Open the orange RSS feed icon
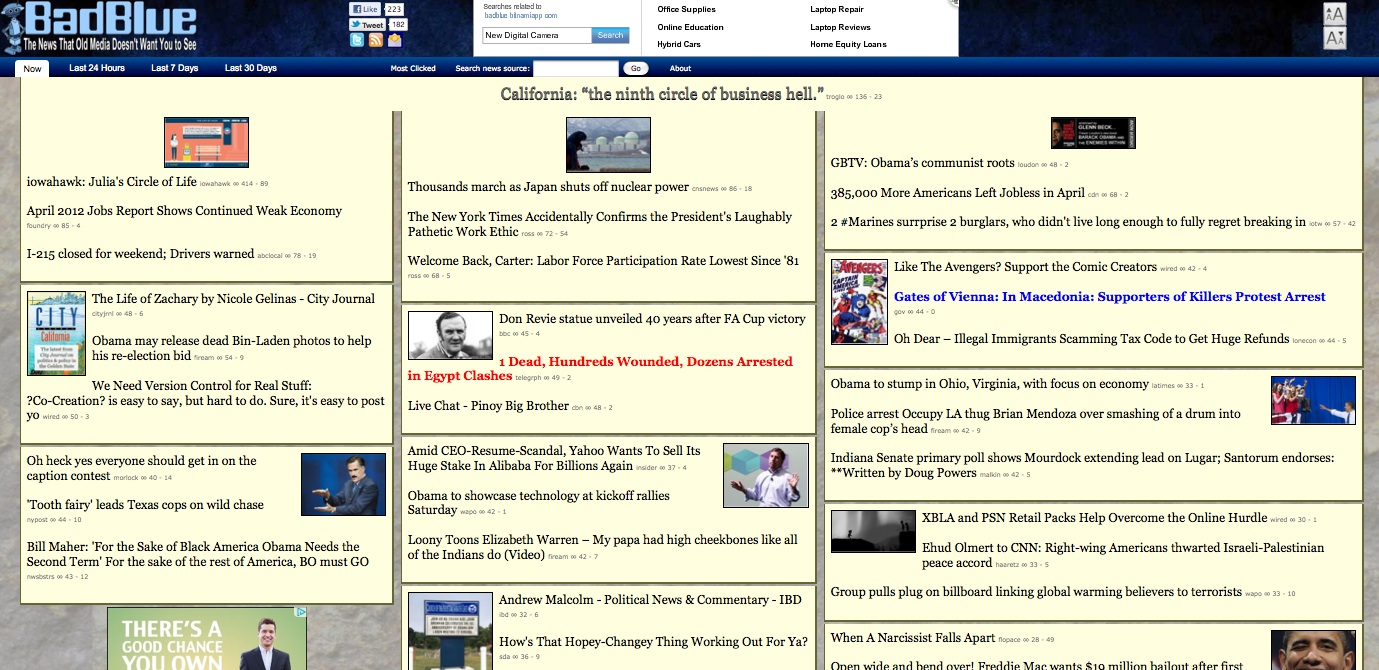Screen dimensions: 1379x670 click(376, 41)
